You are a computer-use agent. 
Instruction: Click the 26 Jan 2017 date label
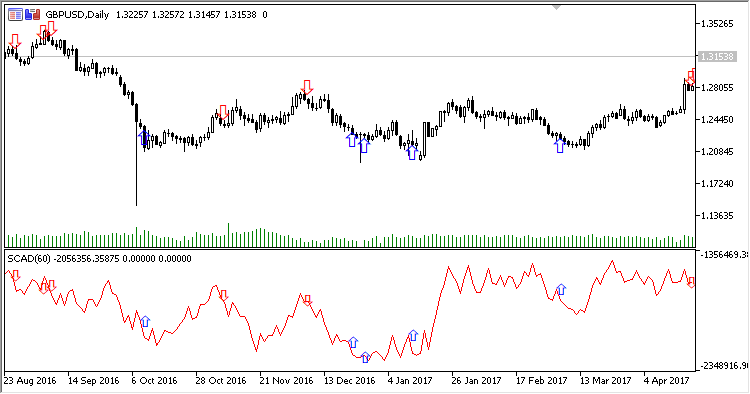[476, 381]
